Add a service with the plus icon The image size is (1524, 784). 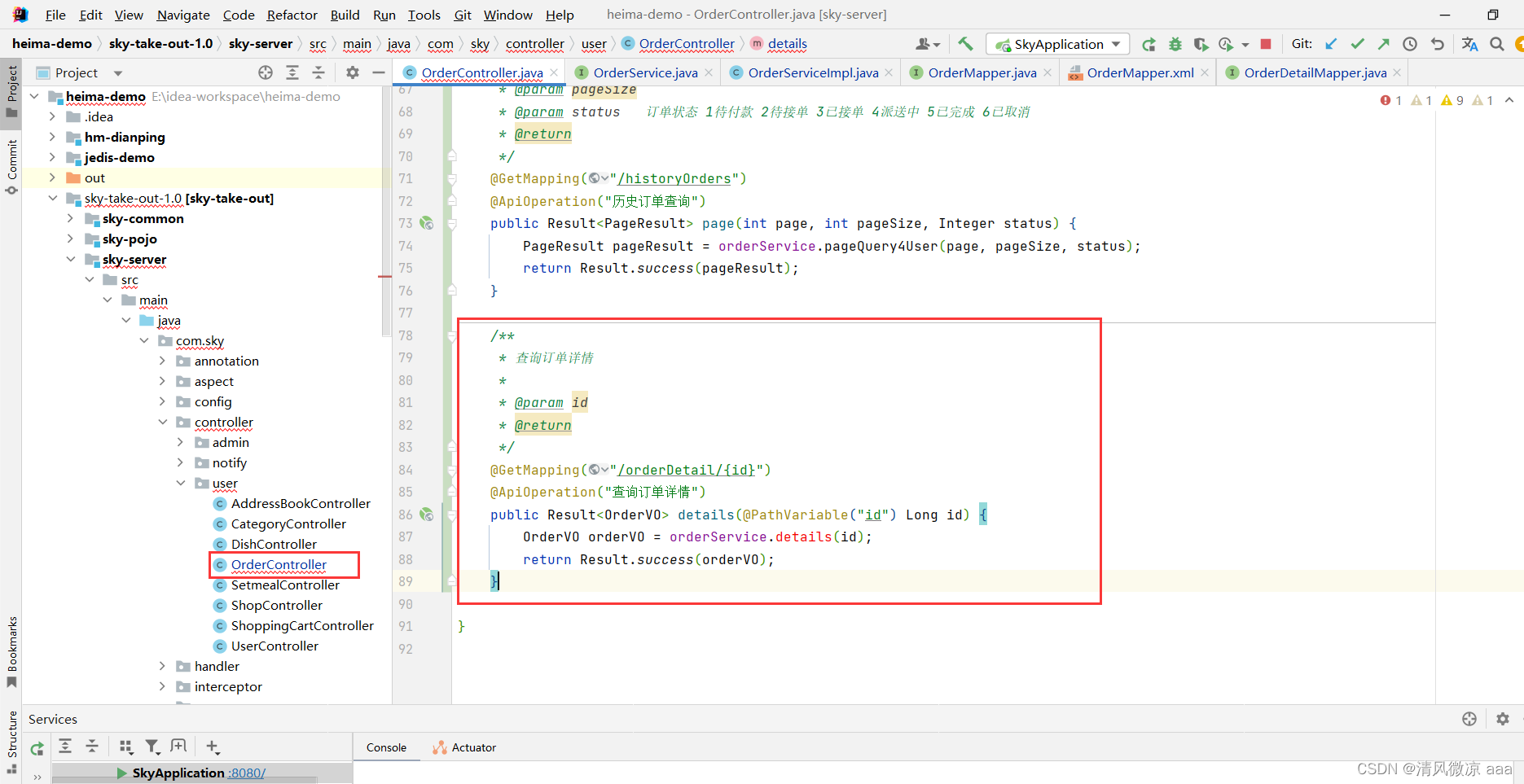point(213,746)
